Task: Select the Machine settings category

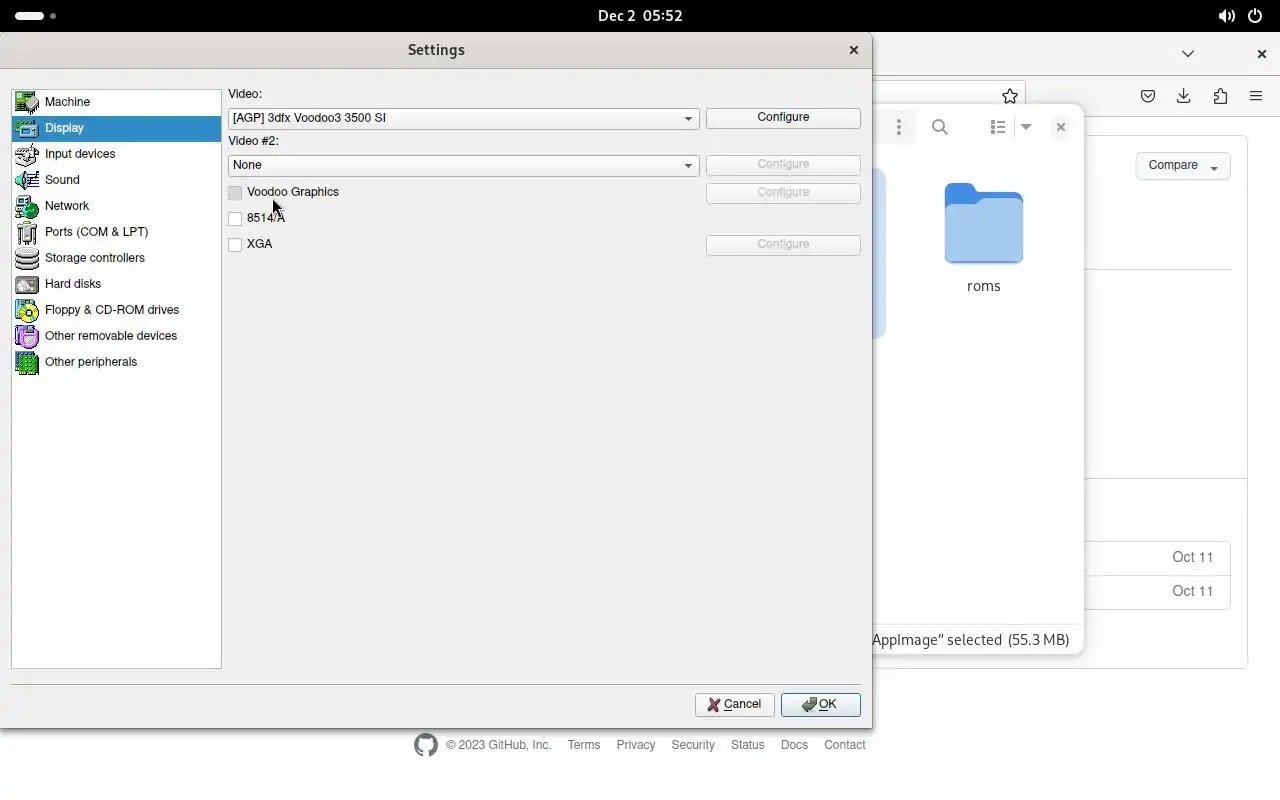Action: tap(116, 102)
